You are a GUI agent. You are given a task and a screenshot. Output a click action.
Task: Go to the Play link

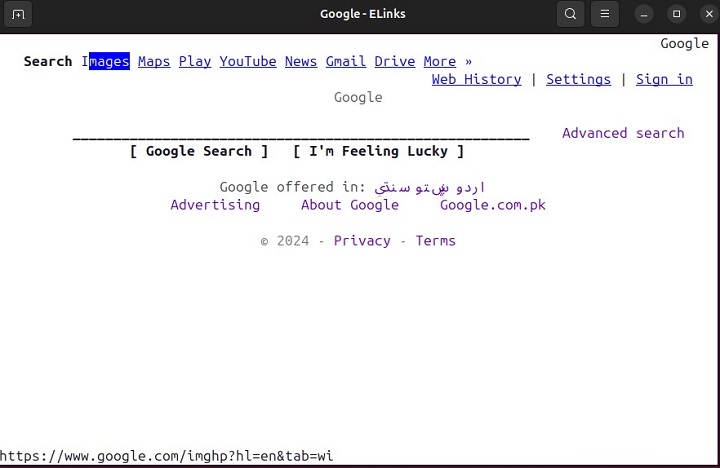coord(195,62)
